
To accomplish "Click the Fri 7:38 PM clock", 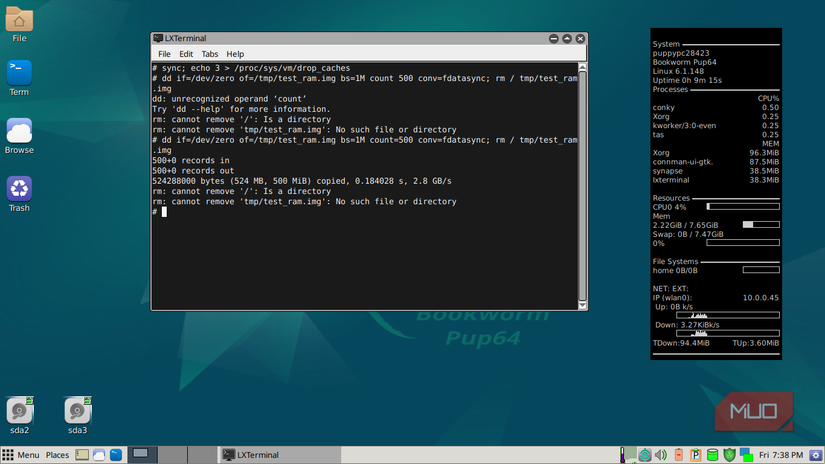I will 781,455.
